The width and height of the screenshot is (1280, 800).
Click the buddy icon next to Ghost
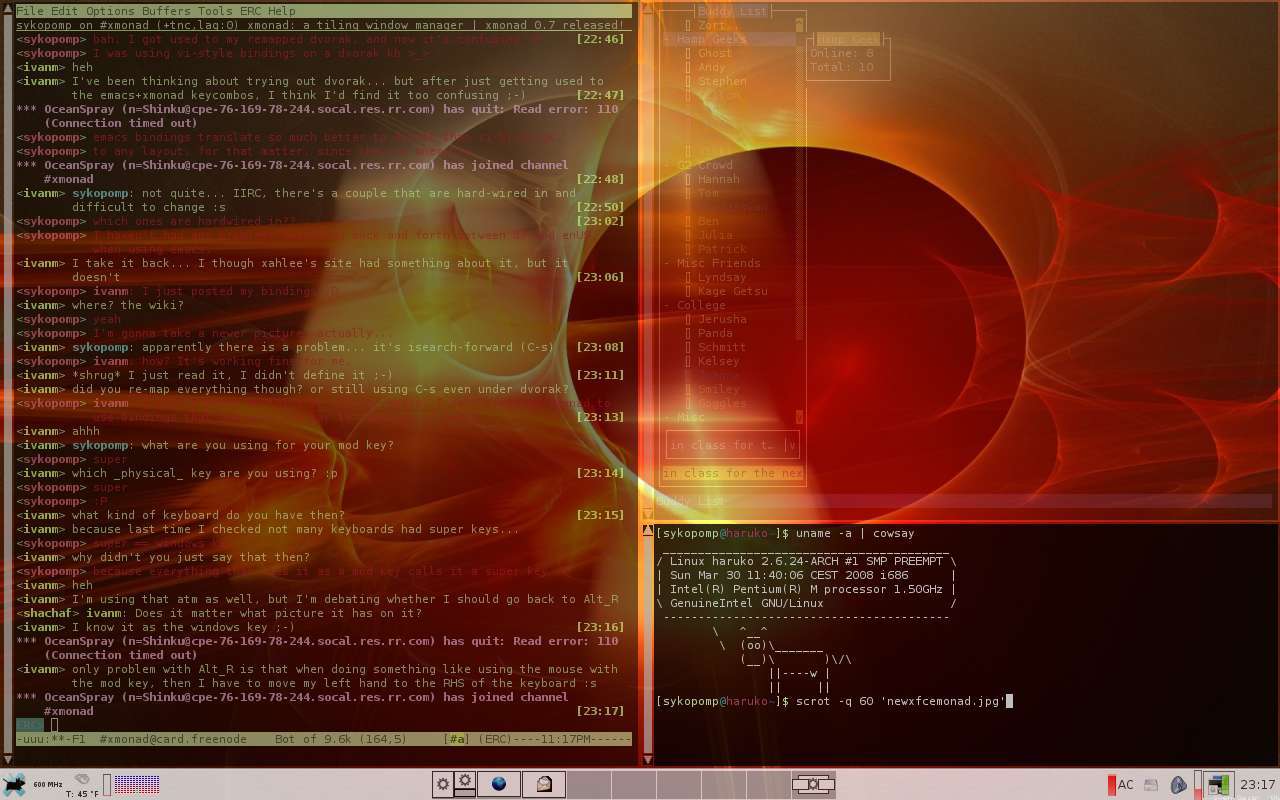pyautogui.click(x=687, y=53)
